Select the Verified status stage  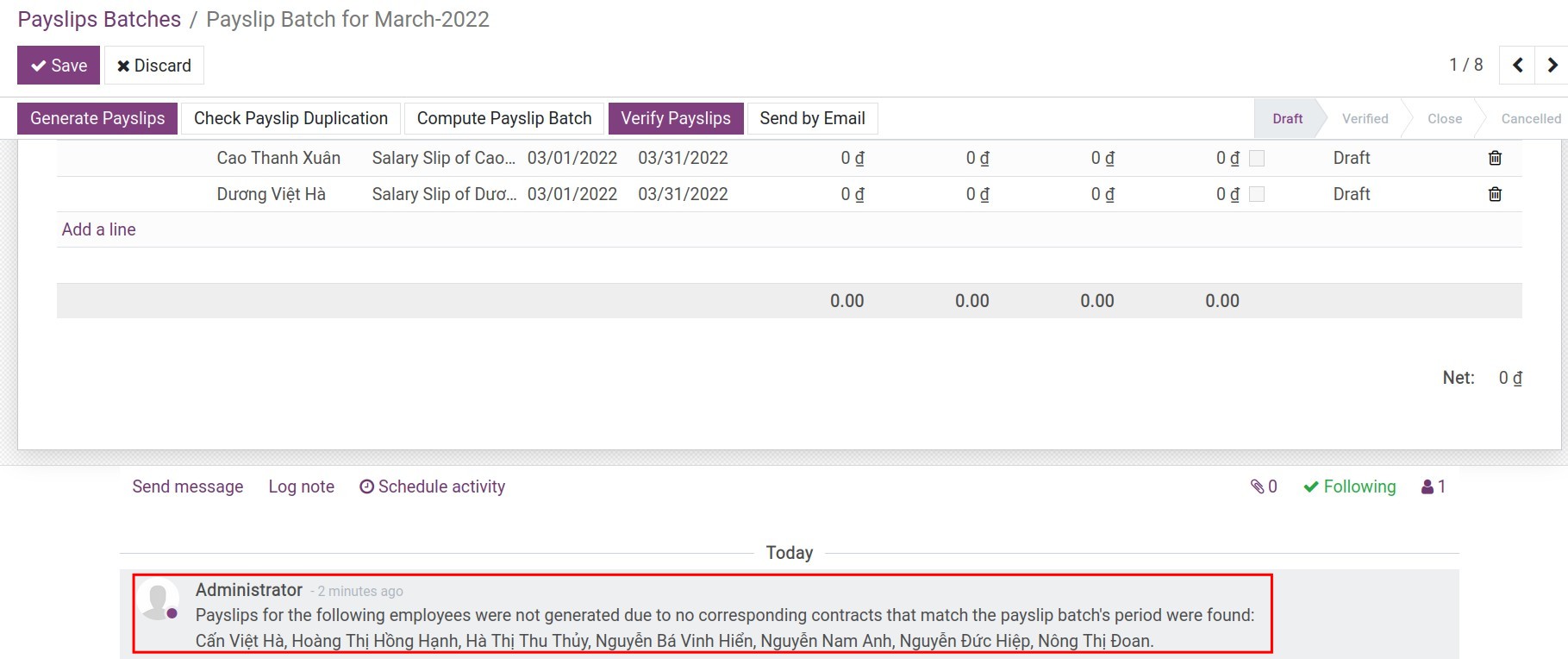(1365, 119)
